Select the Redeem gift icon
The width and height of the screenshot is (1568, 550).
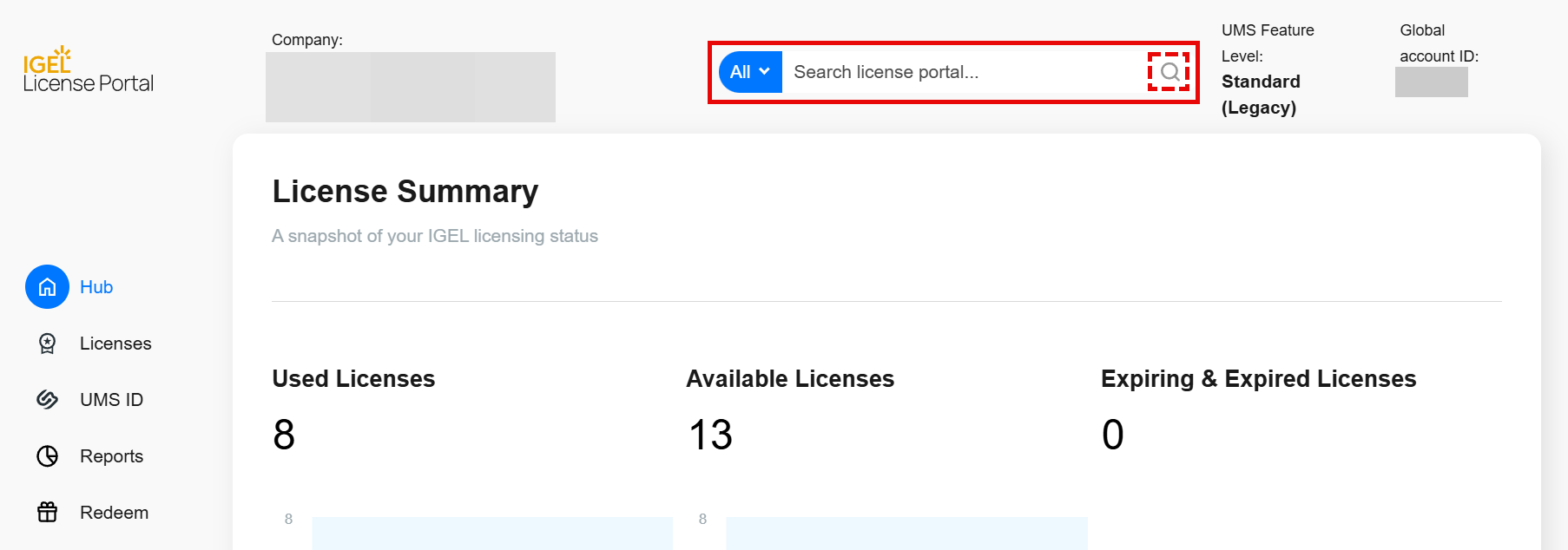tap(47, 512)
